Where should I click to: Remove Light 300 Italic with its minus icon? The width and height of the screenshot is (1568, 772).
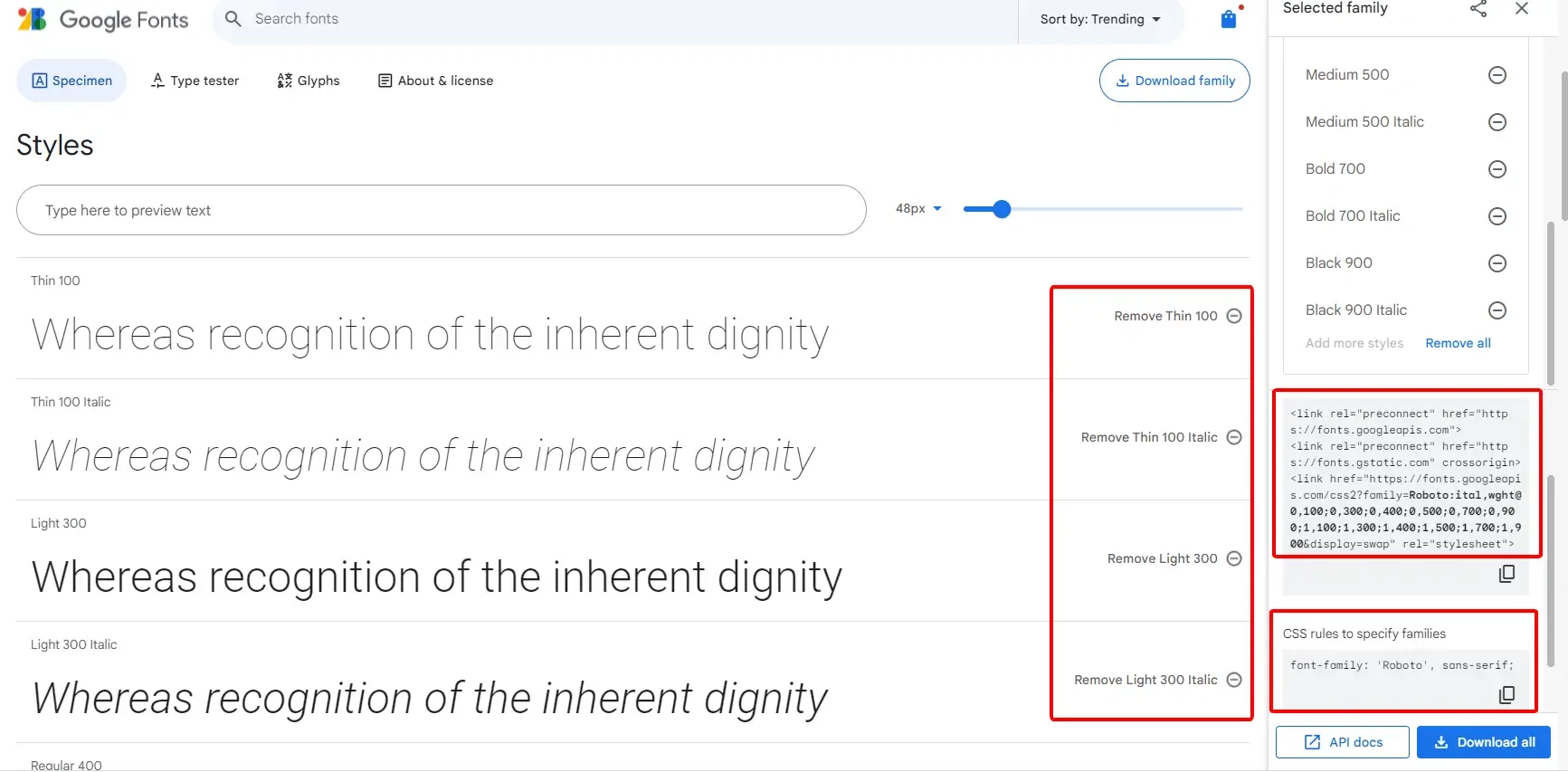point(1233,679)
